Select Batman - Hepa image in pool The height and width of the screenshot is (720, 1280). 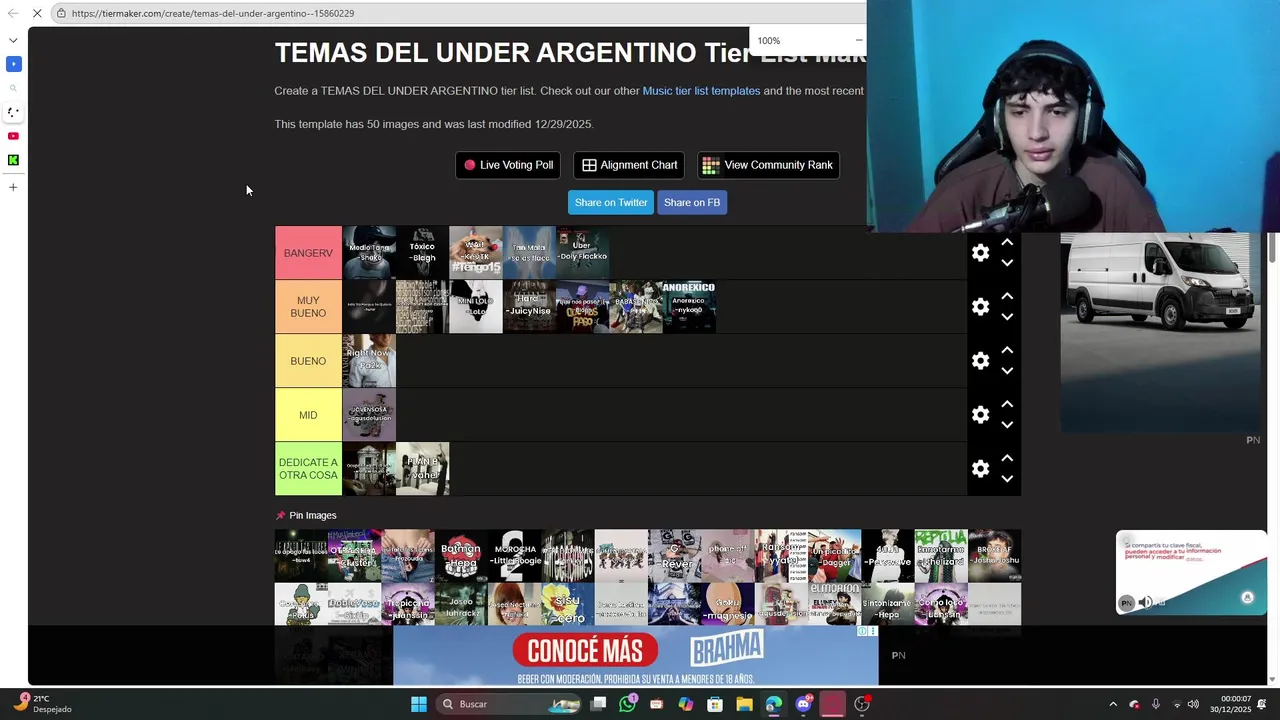pyautogui.click(x=461, y=556)
